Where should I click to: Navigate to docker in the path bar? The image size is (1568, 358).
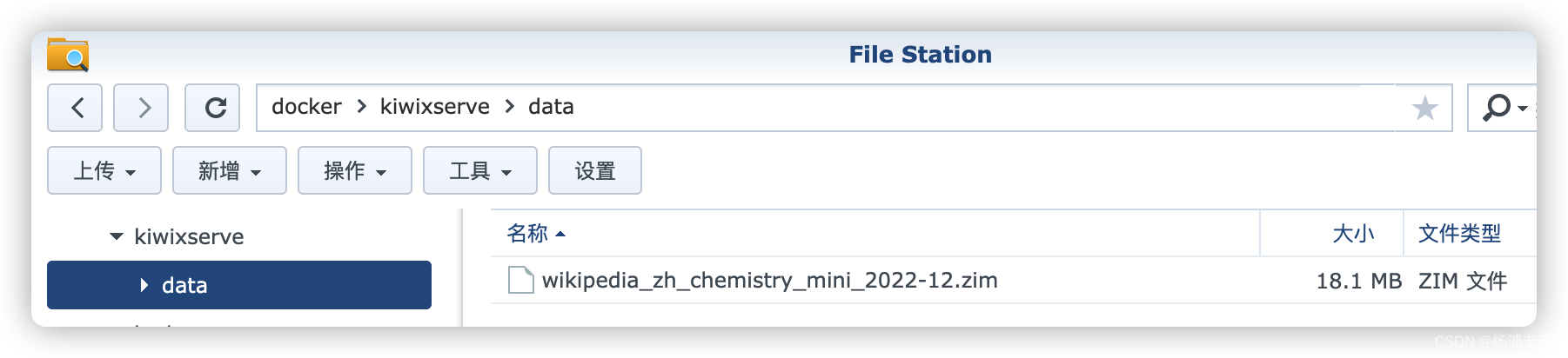306,107
